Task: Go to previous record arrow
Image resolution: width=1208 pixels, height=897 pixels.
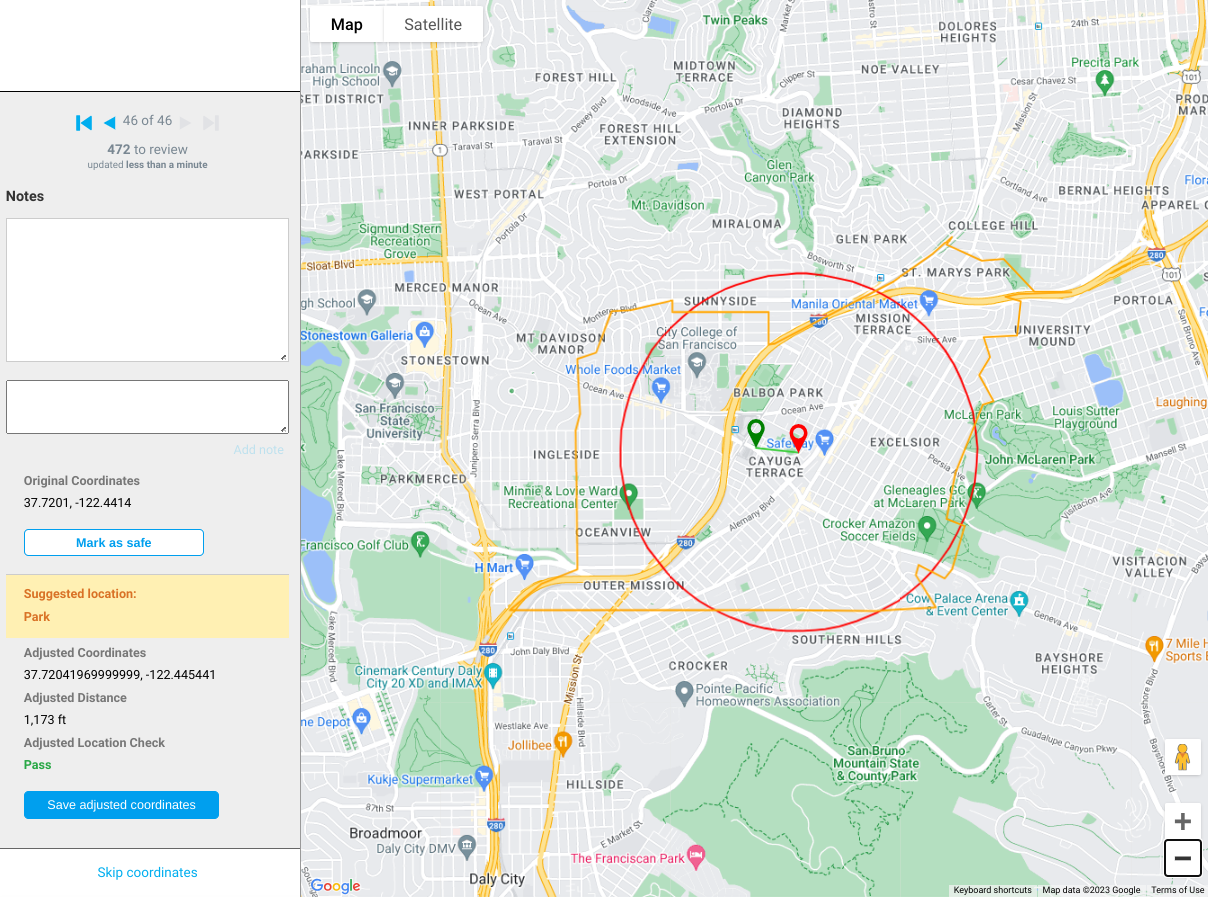Action: [109, 123]
